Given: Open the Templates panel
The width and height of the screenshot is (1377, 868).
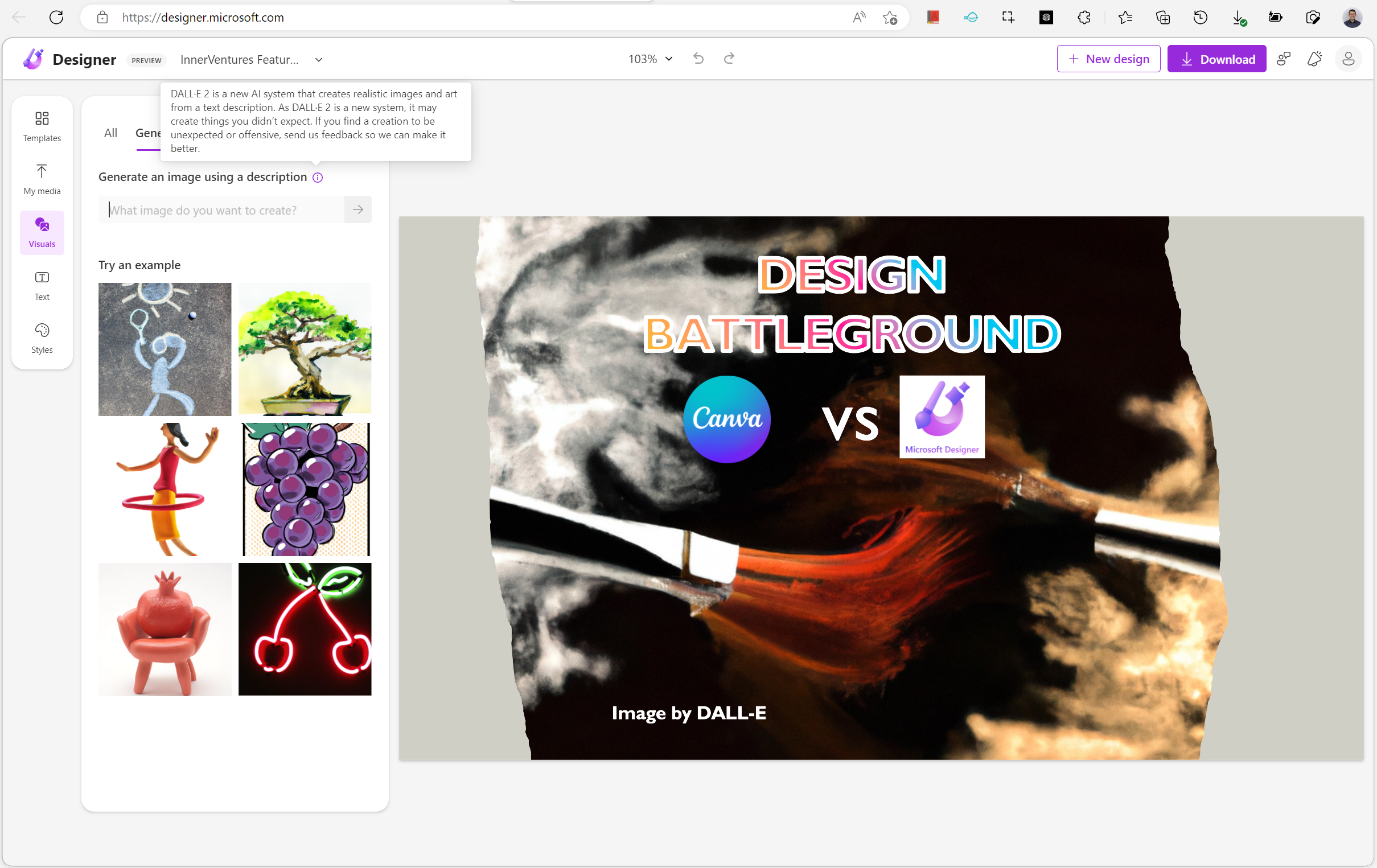Looking at the screenshot, I should 42,126.
